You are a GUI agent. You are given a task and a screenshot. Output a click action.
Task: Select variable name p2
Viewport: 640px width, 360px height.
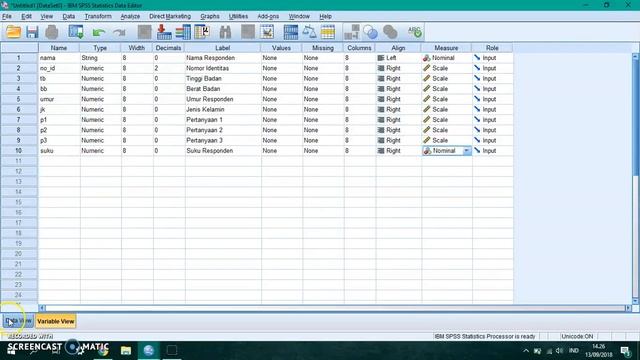click(x=59, y=130)
